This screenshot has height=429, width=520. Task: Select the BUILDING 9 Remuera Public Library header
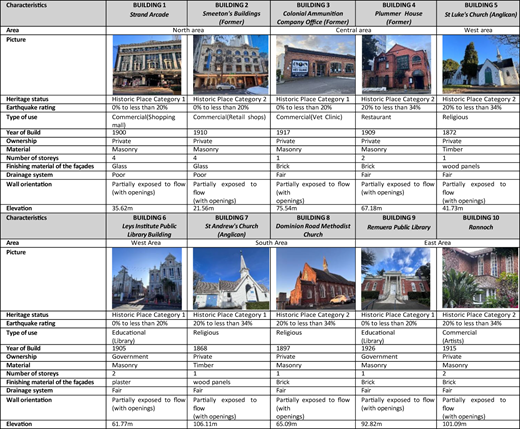point(396,226)
